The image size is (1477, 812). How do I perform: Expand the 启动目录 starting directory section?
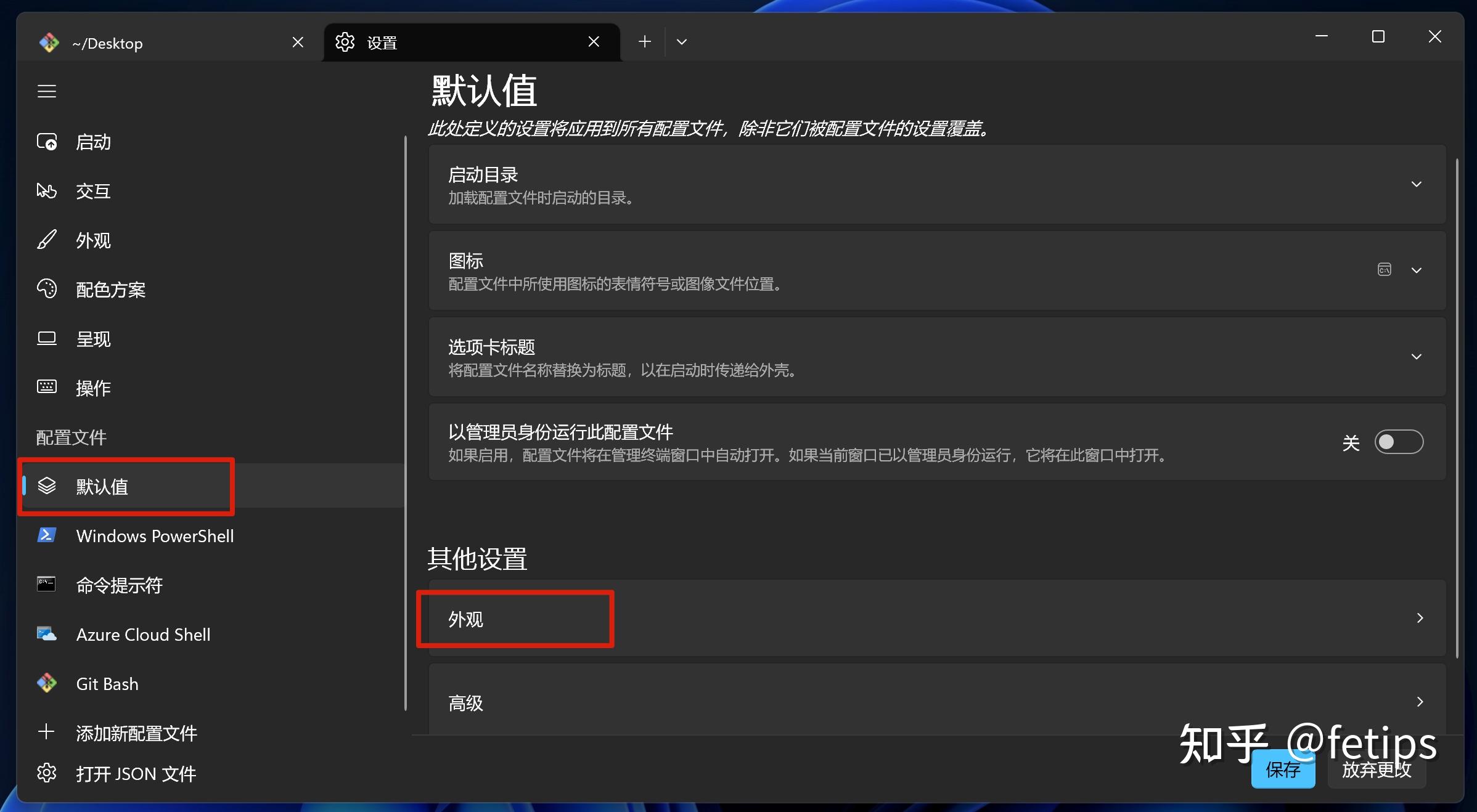[1416, 184]
